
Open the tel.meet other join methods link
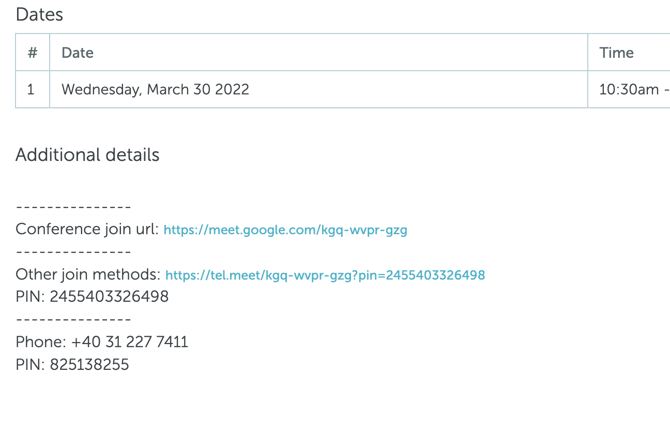(x=325, y=275)
